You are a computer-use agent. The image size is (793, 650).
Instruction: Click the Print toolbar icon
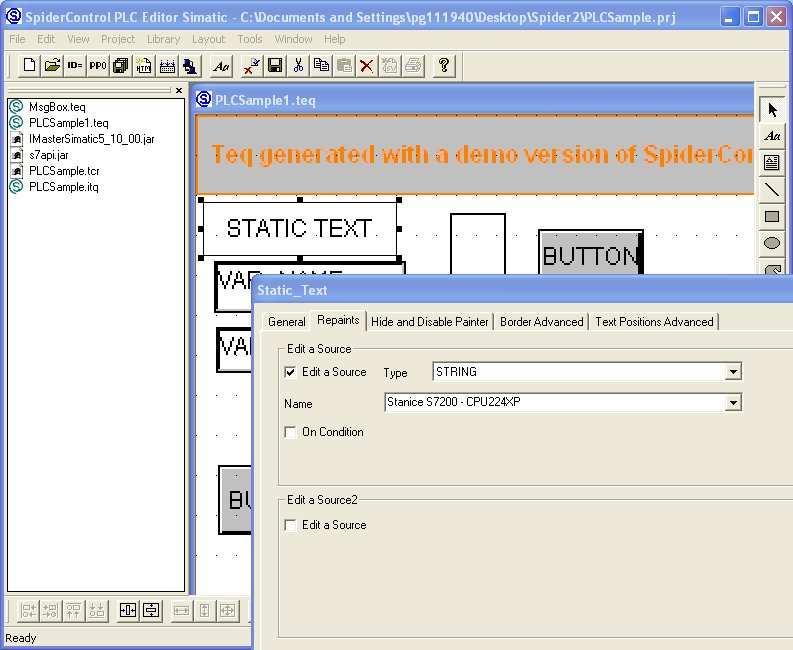click(413, 65)
